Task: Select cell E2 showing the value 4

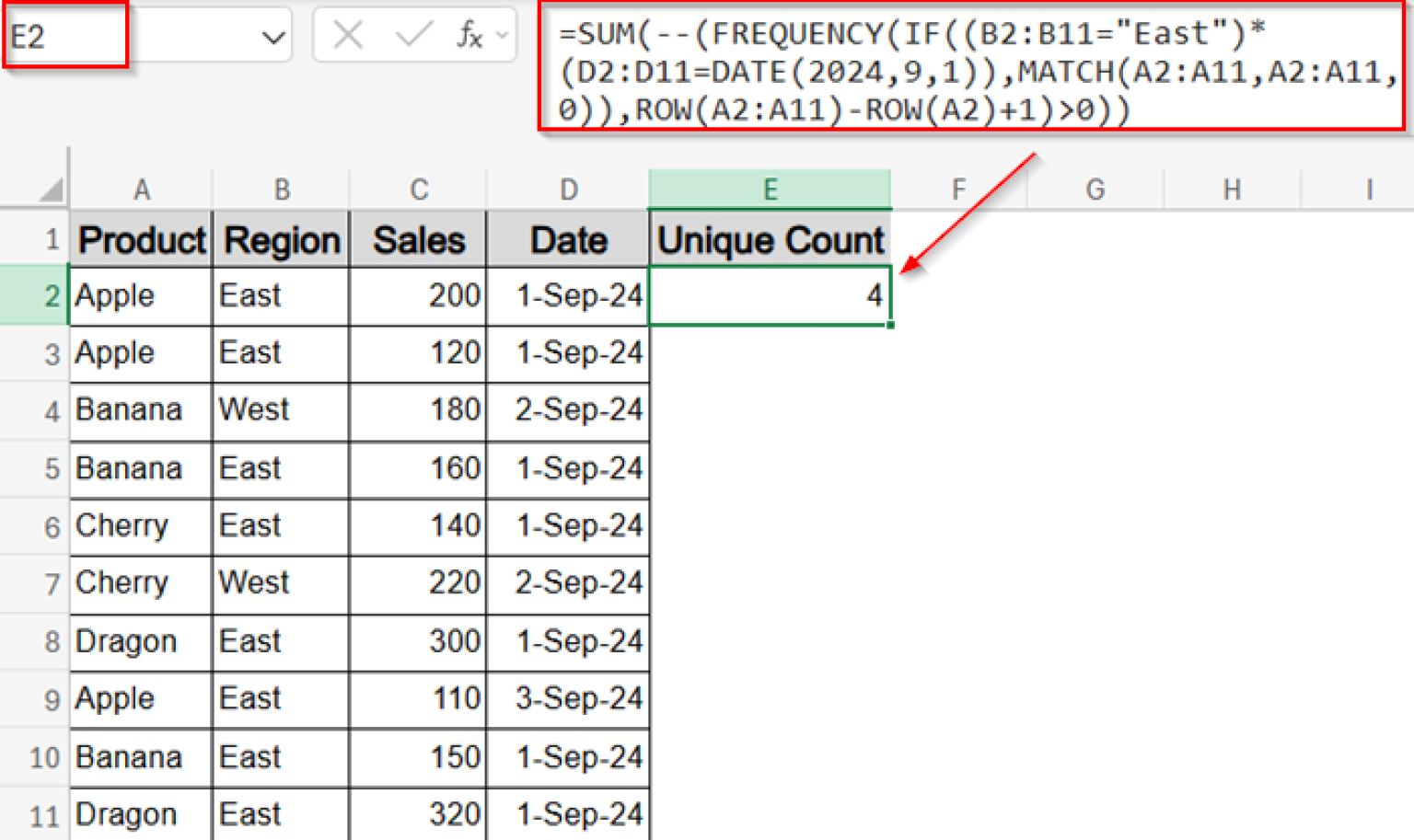Action: (x=771, y=295)
